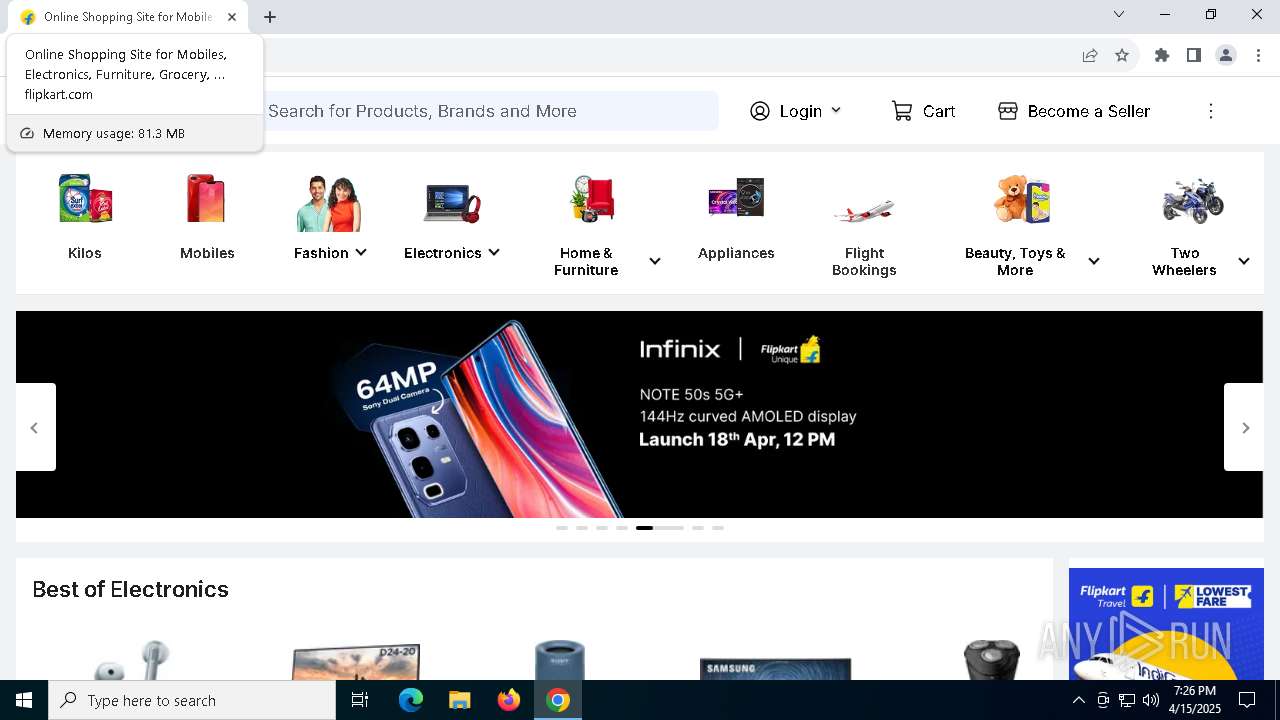The height and width of the screenshot is (720, 1280).
Task: Click the network tray icon
Action: pos(1127,700)
